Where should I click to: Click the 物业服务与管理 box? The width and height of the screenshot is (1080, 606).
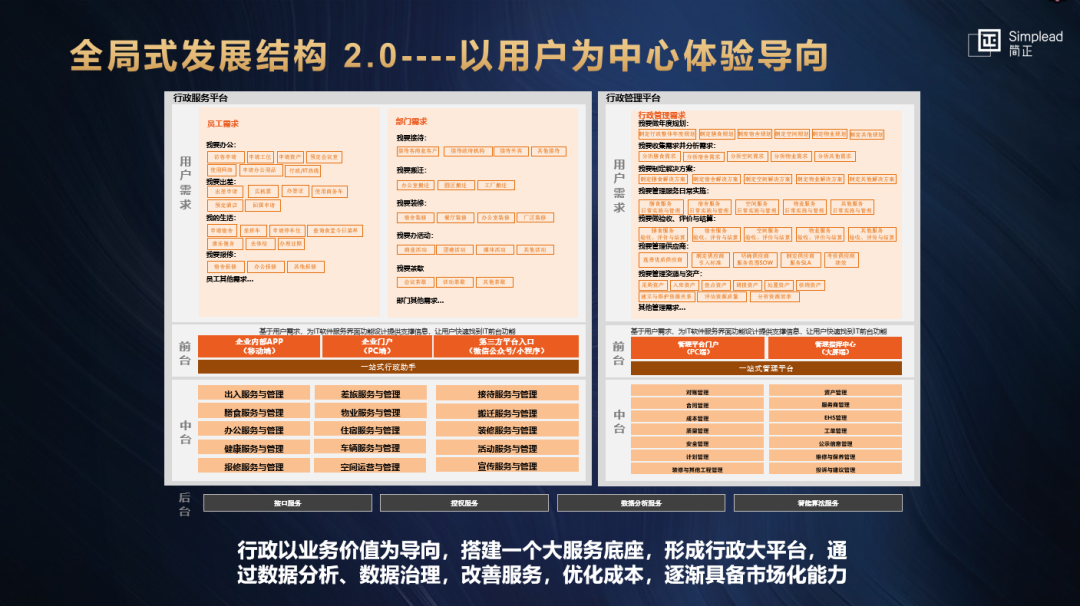coord(371,412)
